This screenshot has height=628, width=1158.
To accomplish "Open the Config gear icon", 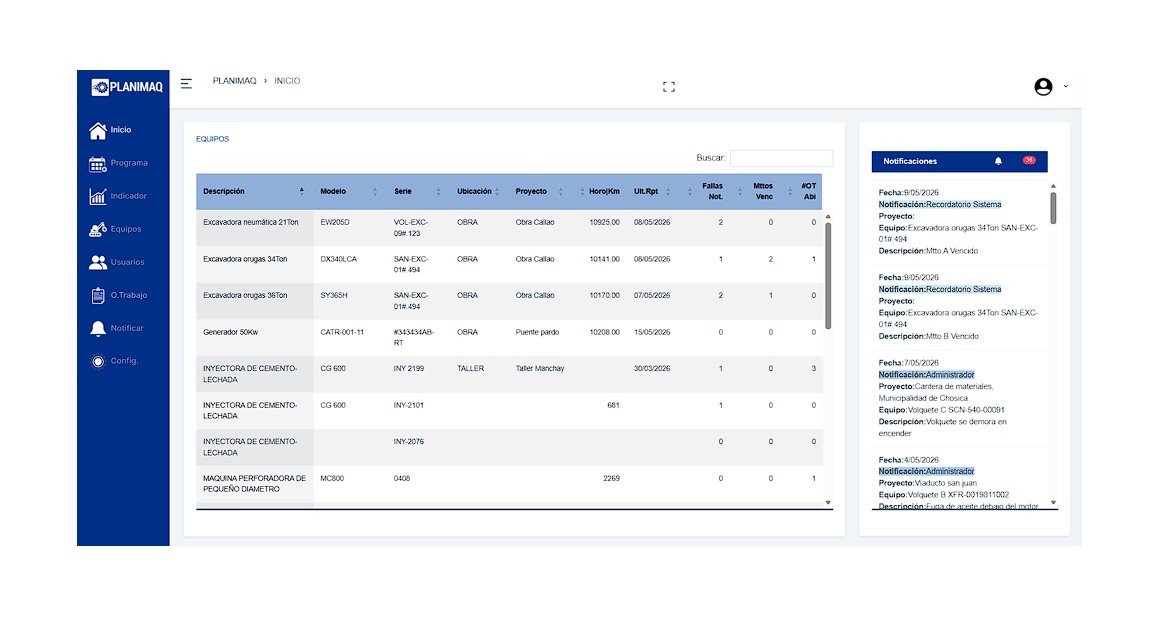I will [x=97, y=361].
